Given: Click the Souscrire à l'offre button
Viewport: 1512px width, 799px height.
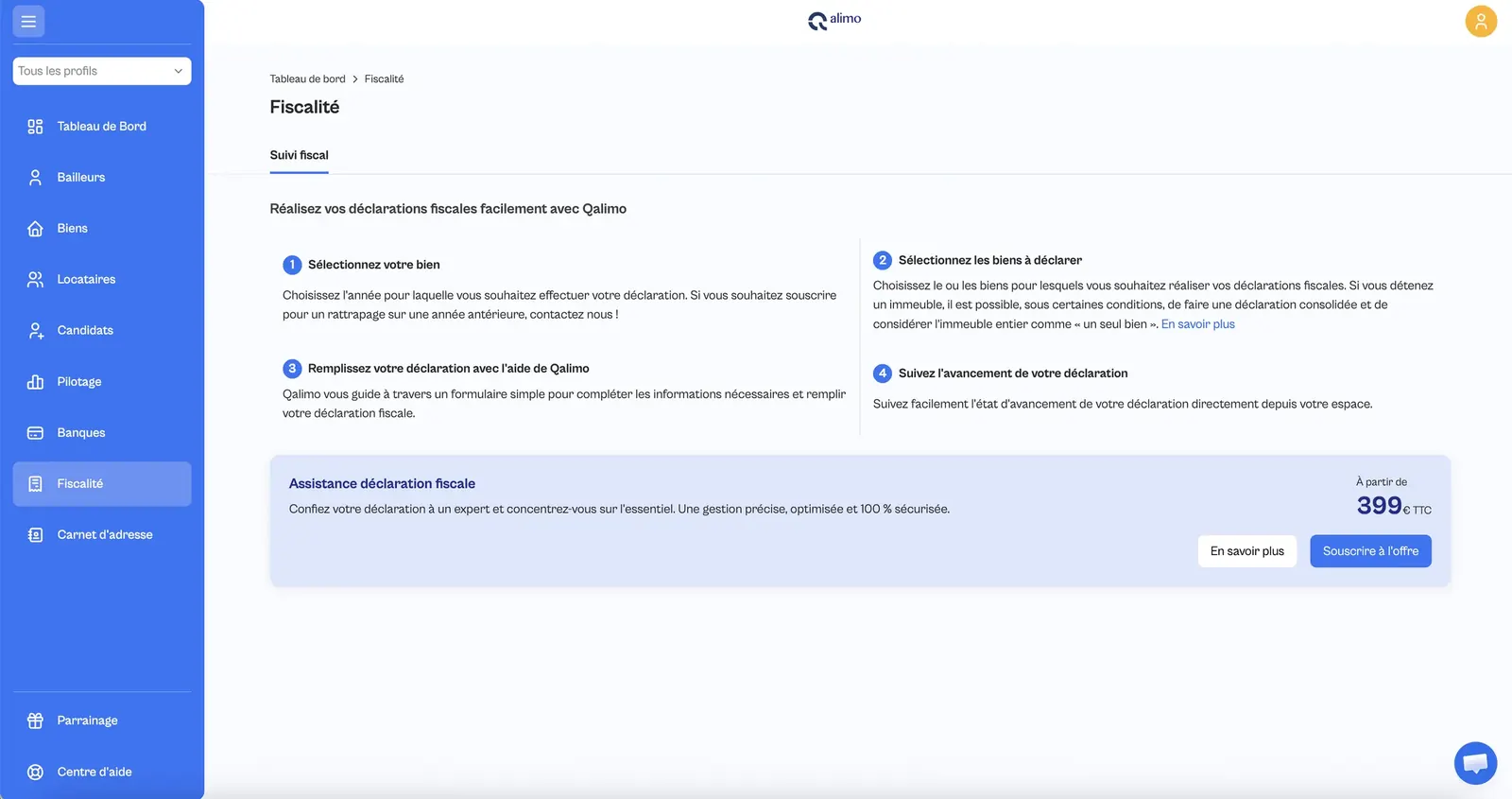Looking at the screenshot, I should [1370, 551].
